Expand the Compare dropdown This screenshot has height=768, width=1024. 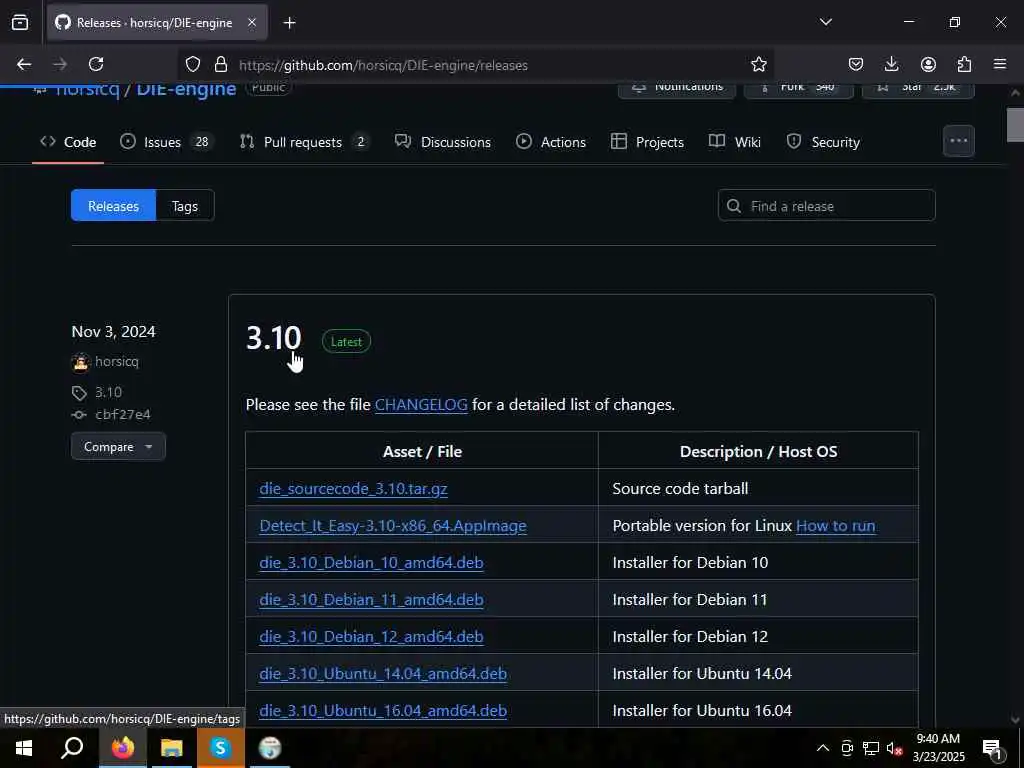click(x=118, y=447)
